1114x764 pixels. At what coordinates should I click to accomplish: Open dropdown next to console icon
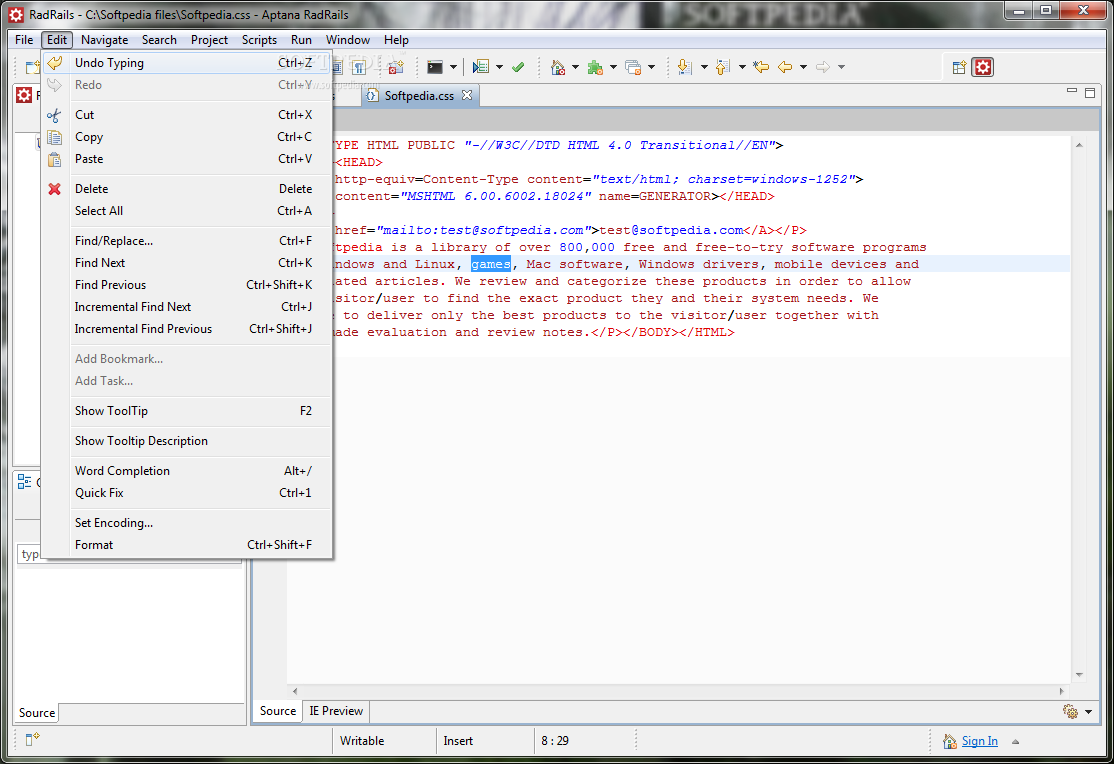pos(453,68)
